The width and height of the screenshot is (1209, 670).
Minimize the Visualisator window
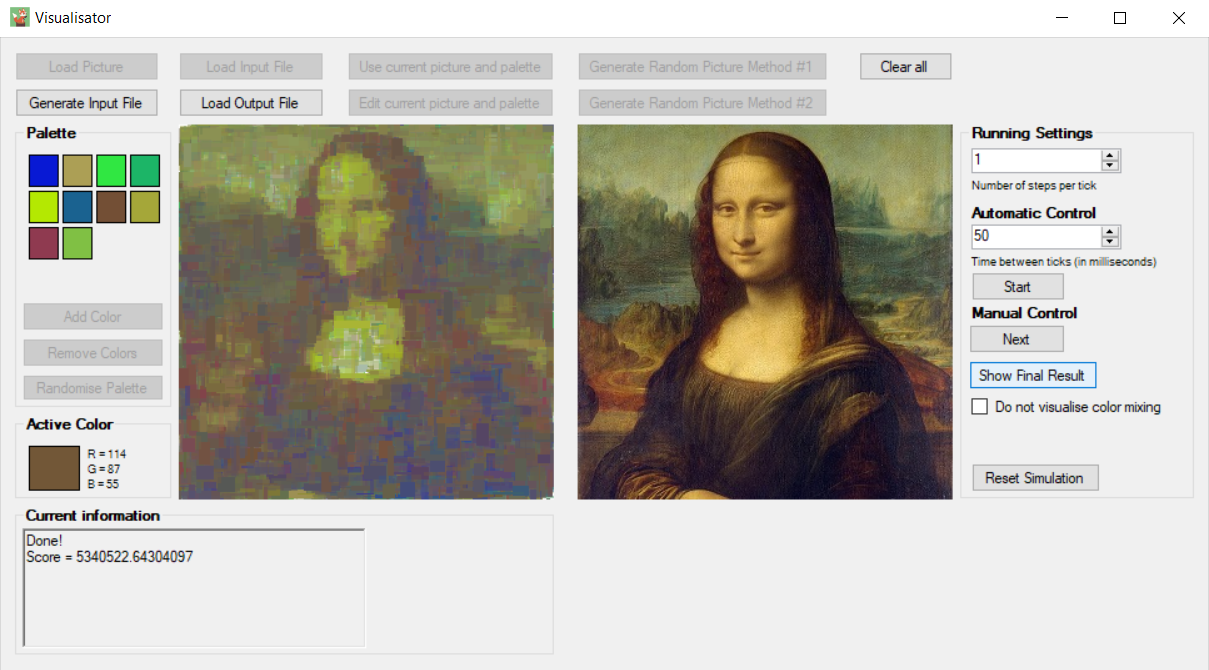click(1062, 18)
